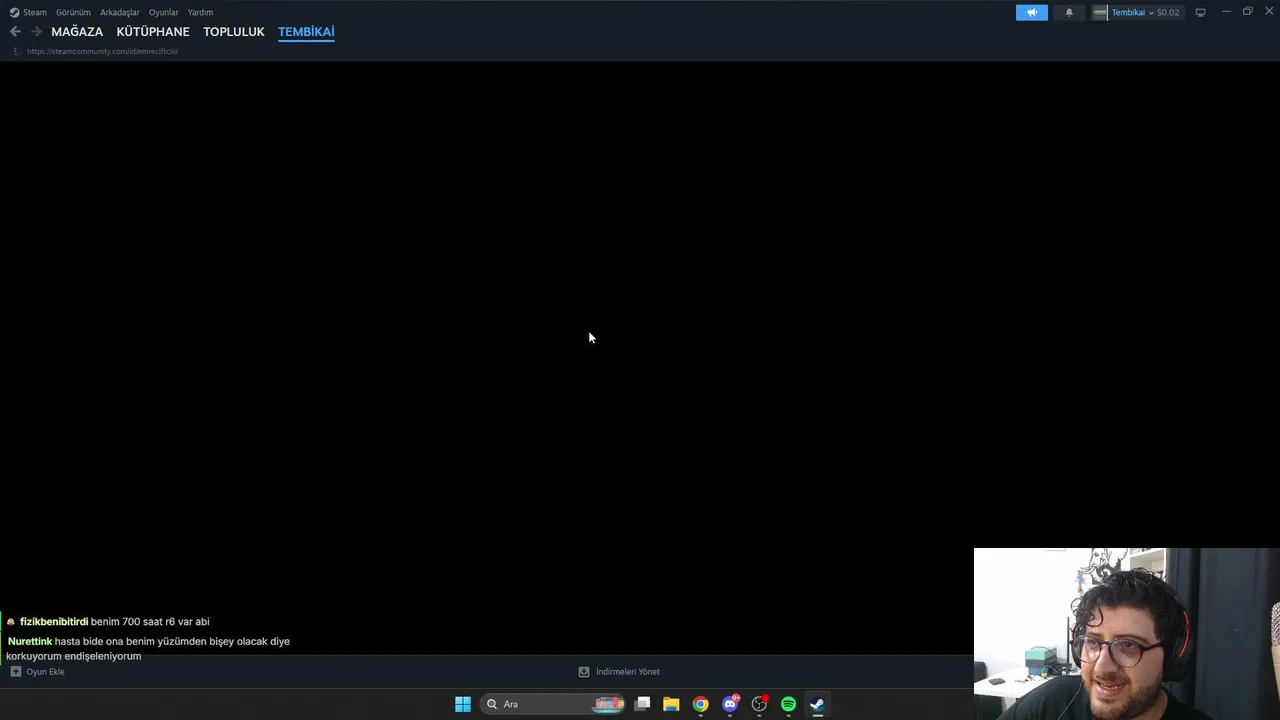Open the Windows Start menu
1280x720 pixels.
pos(463,704)
